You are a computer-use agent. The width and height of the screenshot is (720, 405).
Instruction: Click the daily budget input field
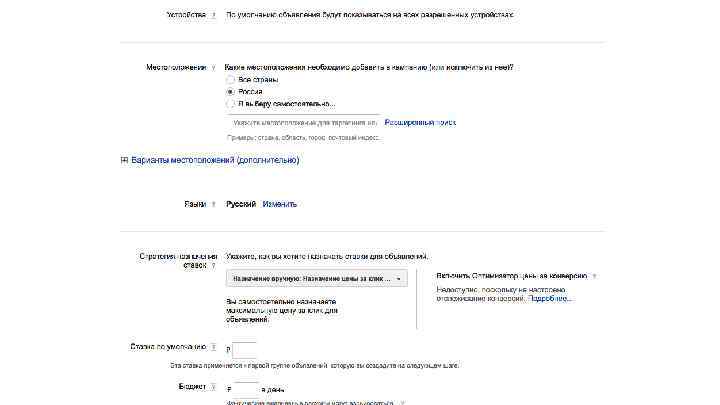tap(246, 389)
